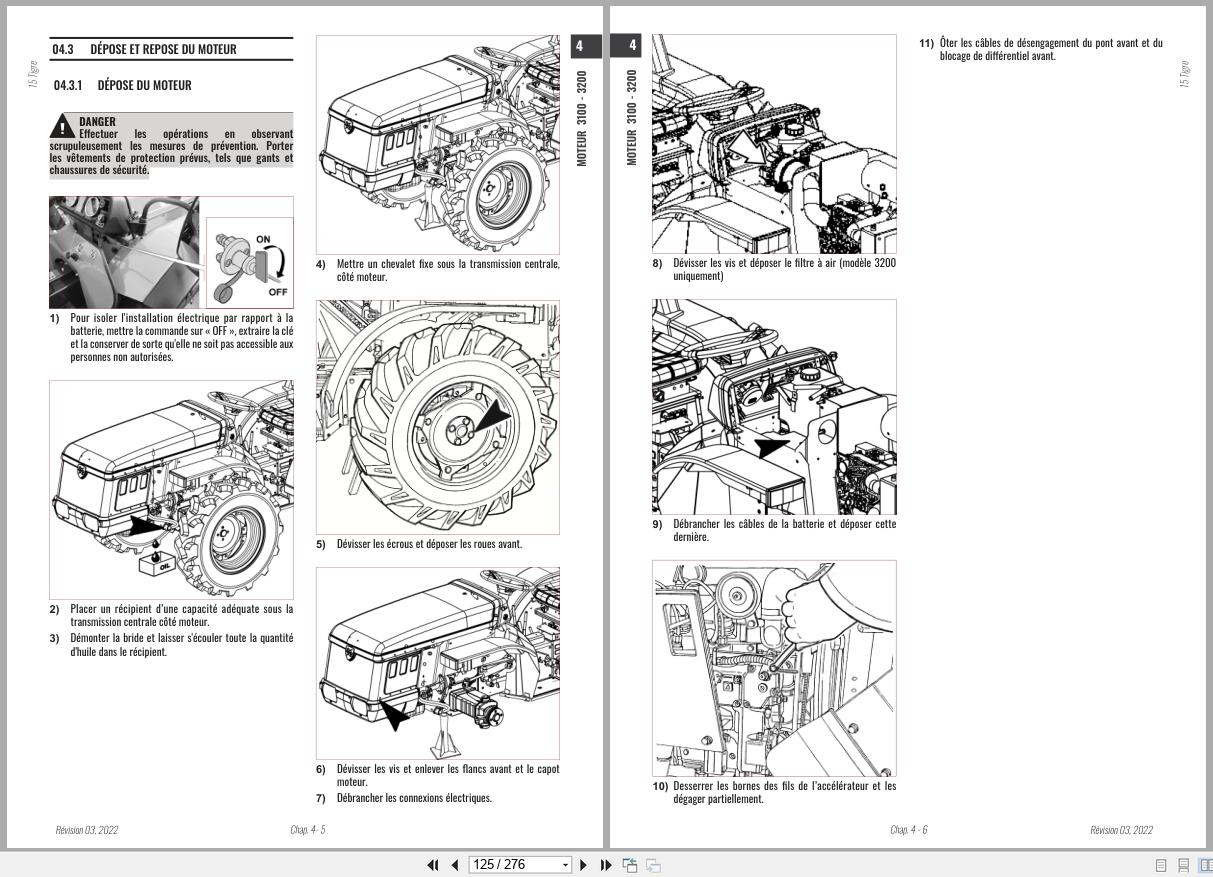The image size is (1213, 877).
Task: Click the footer text "Chap. 4 - 6"
Action: tap(909, 830)
